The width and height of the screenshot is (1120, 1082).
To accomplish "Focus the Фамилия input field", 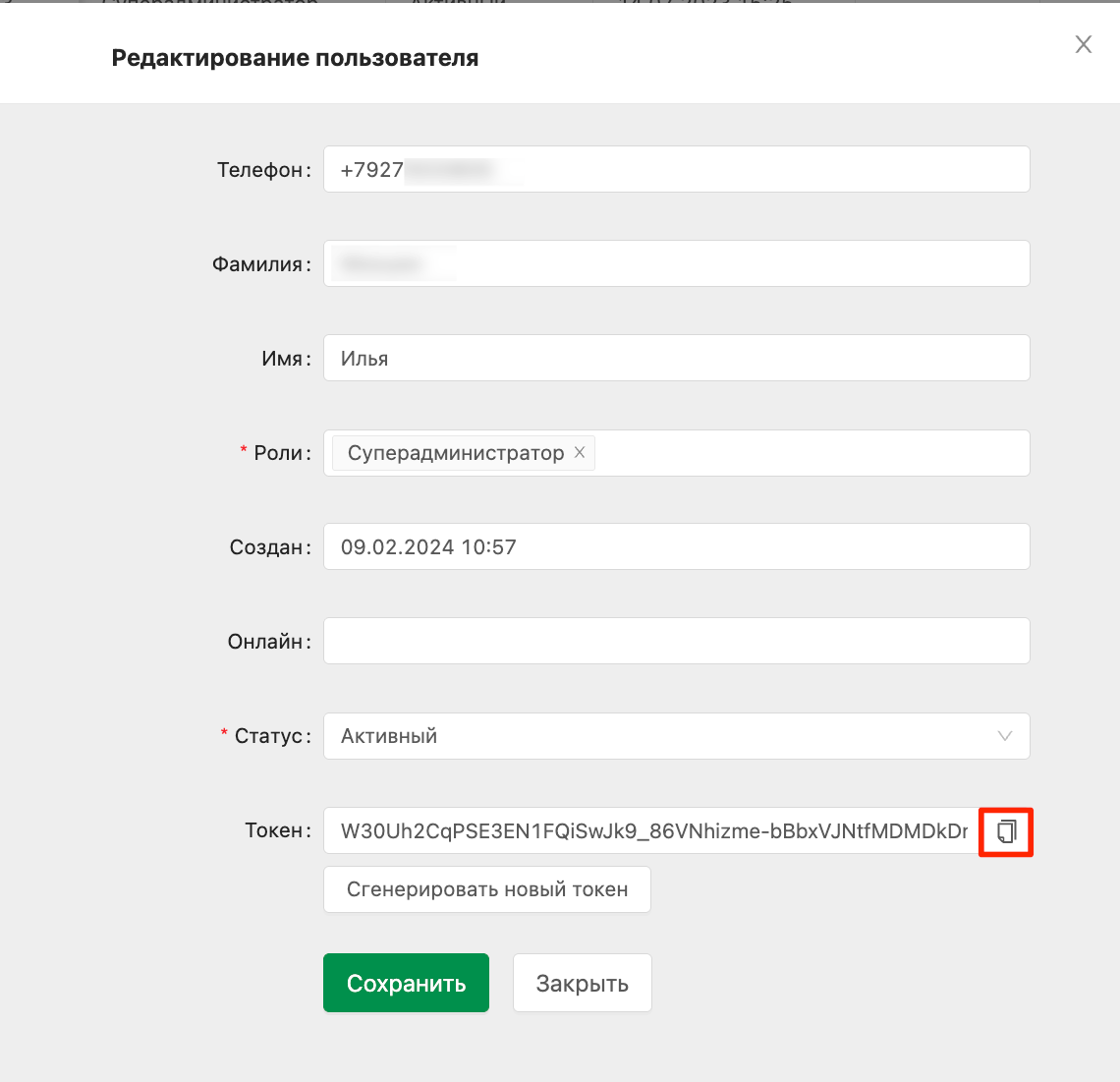I will (x=676, y=263).
